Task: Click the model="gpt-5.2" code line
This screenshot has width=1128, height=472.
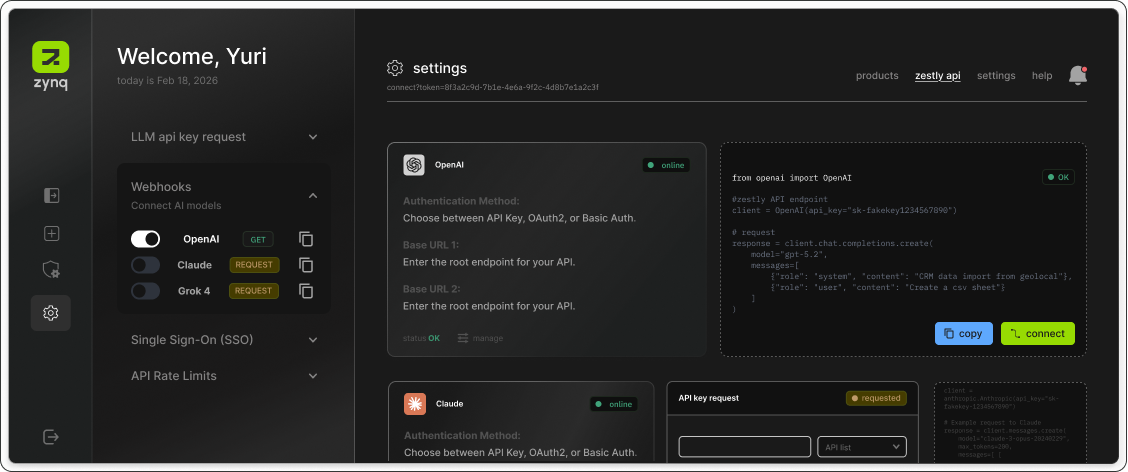Action: pos(789,254)
